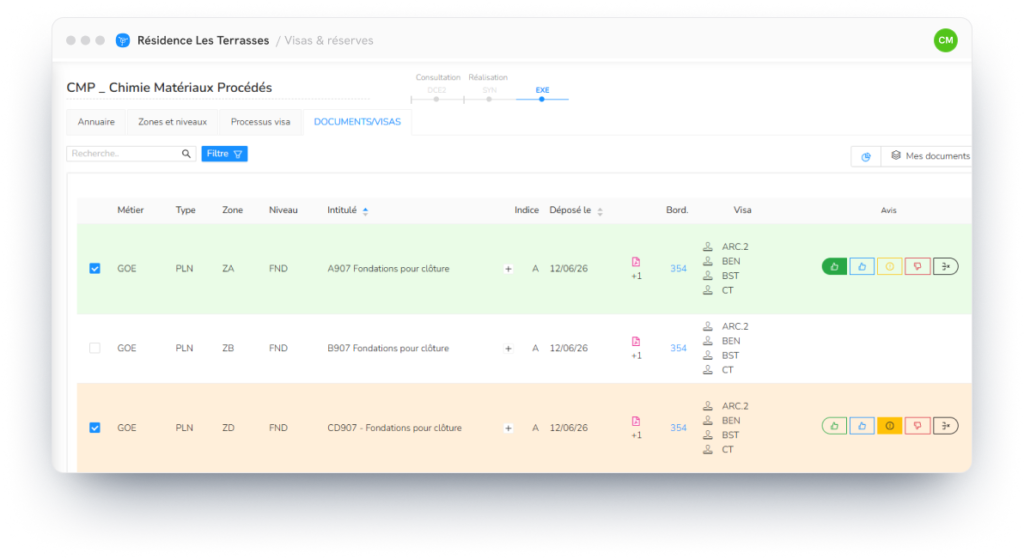Click the blue thumbs-up icon for A907 row
Image resolution: width=1024 pixels, height=559 pixels.
(x=862, y=266)
